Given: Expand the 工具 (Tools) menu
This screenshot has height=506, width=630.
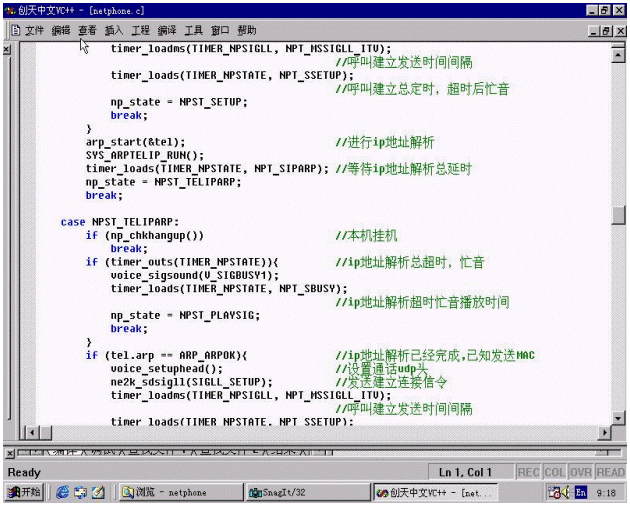Looking at the screenshot, I should (194, 31).
